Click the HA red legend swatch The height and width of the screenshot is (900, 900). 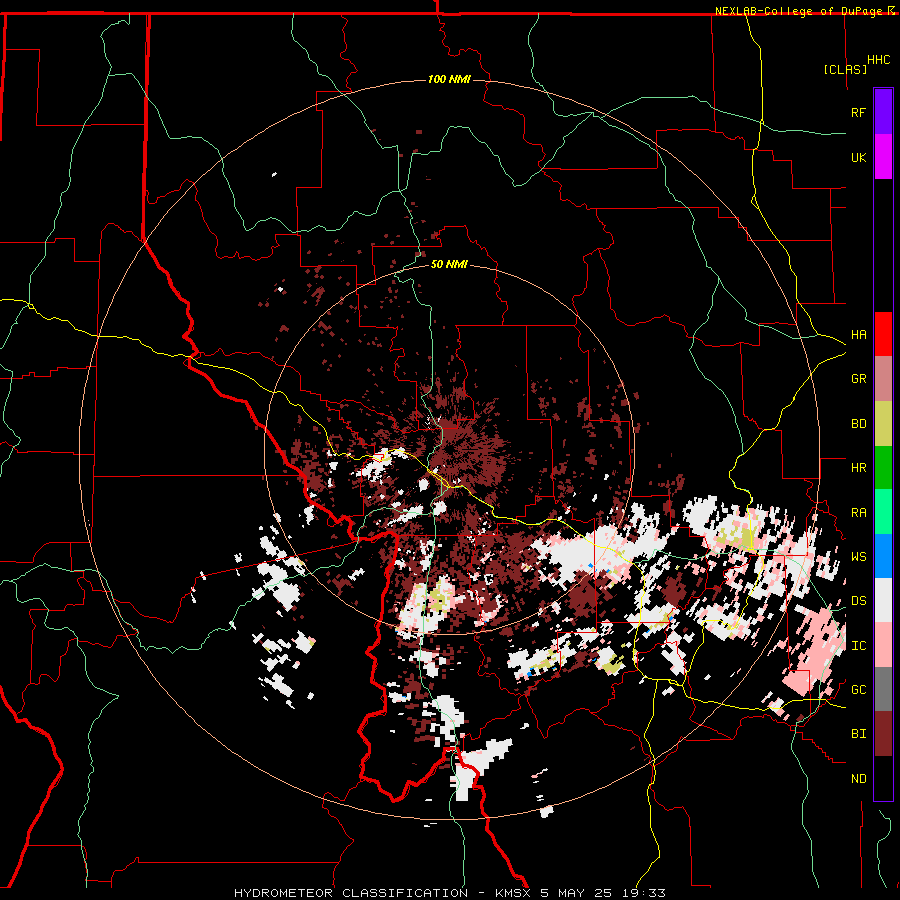(x=883, y=334)
